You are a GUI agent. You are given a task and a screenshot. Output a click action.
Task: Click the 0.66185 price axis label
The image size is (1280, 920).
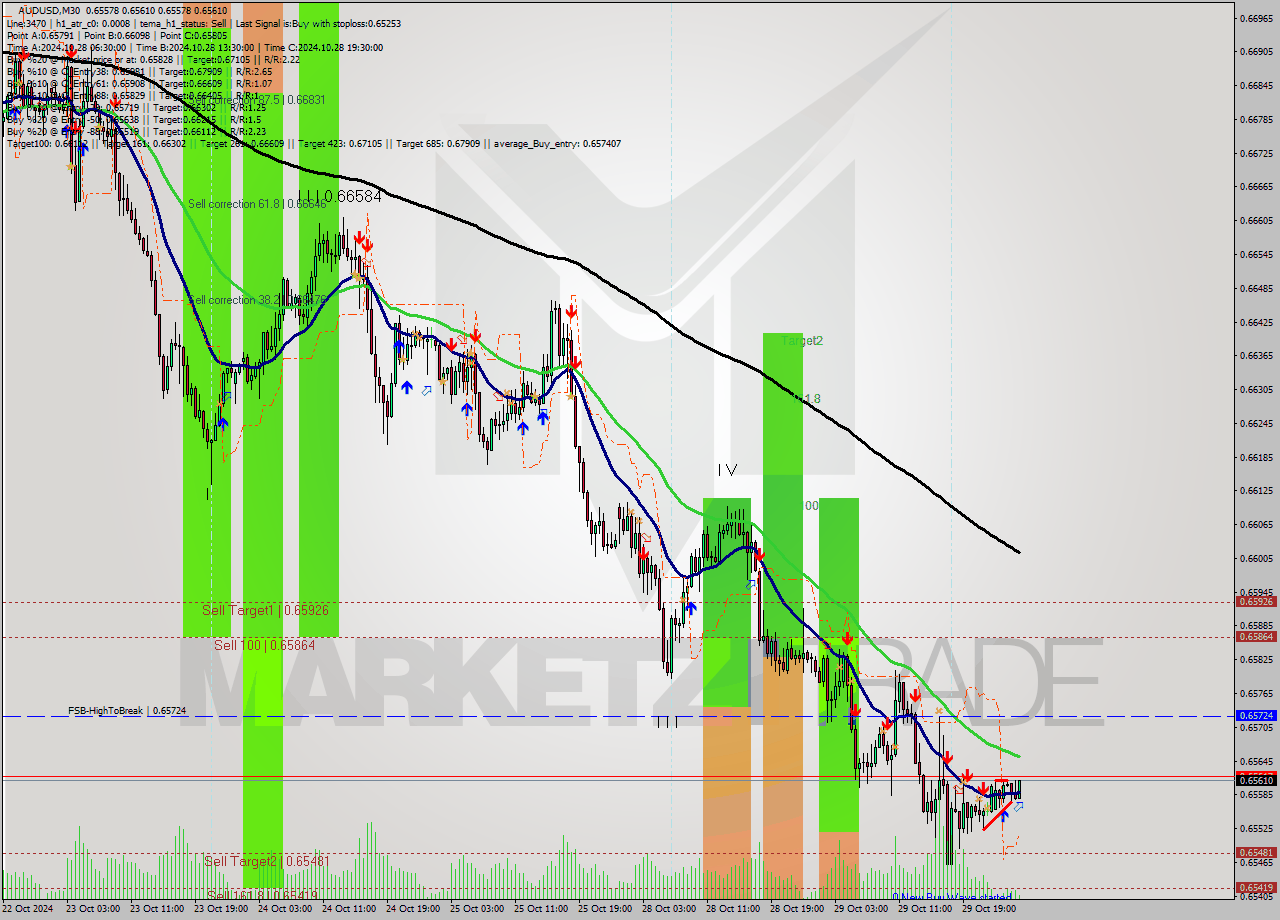pyautogui.click(x=1256, y=457)
